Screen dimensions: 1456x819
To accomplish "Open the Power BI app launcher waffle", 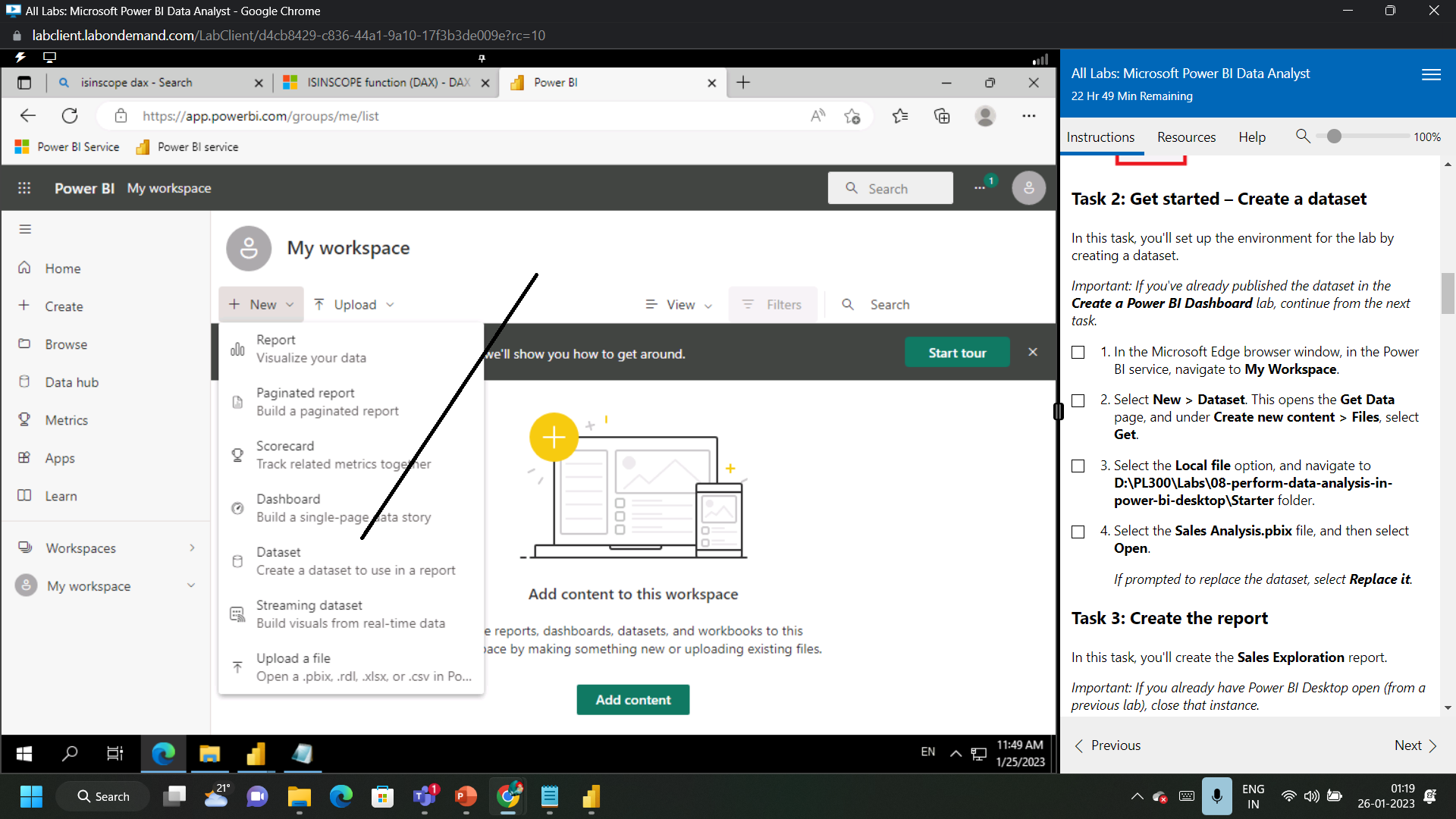I will (x=24, y=187).
